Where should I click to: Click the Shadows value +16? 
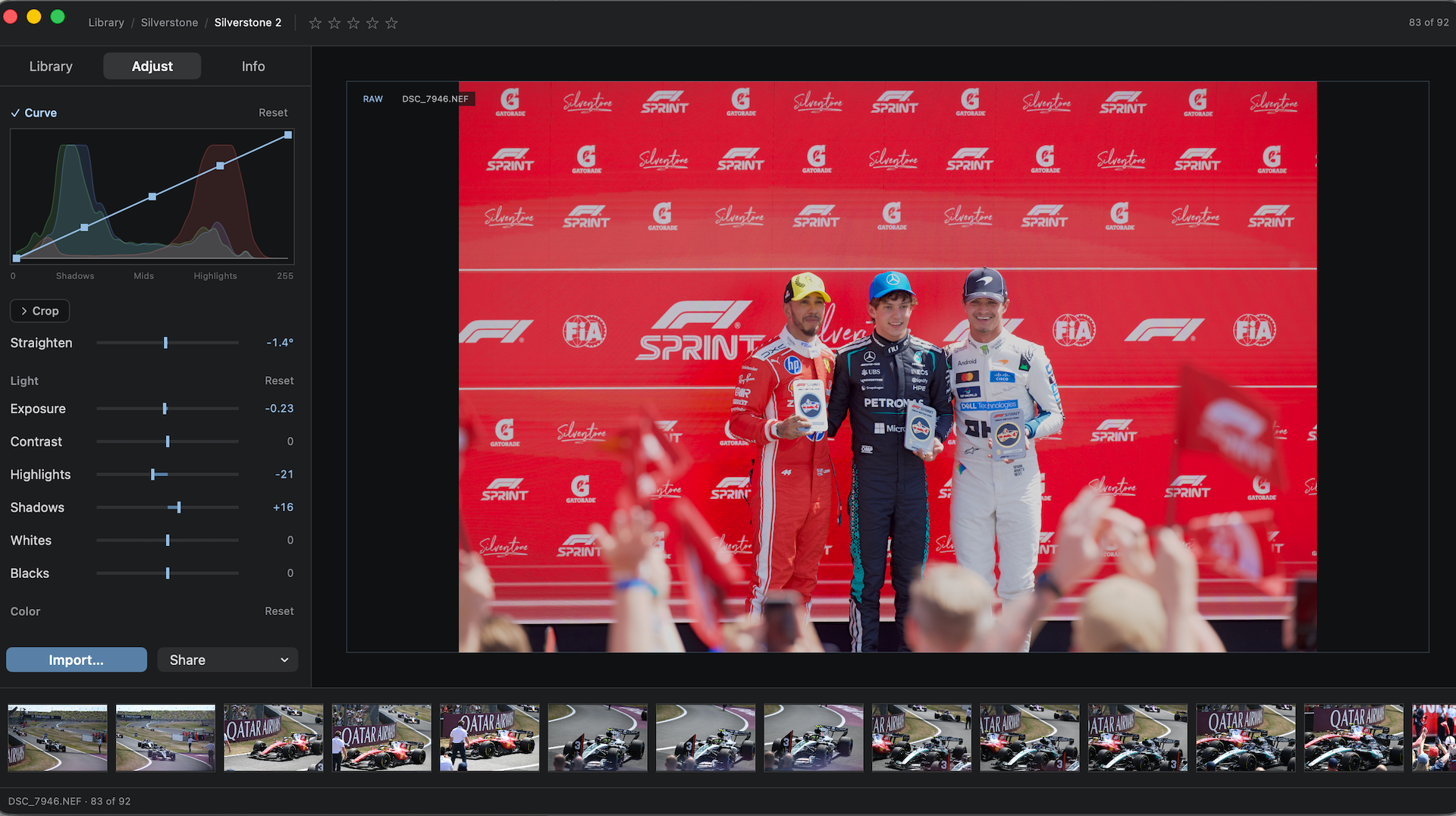283,507
